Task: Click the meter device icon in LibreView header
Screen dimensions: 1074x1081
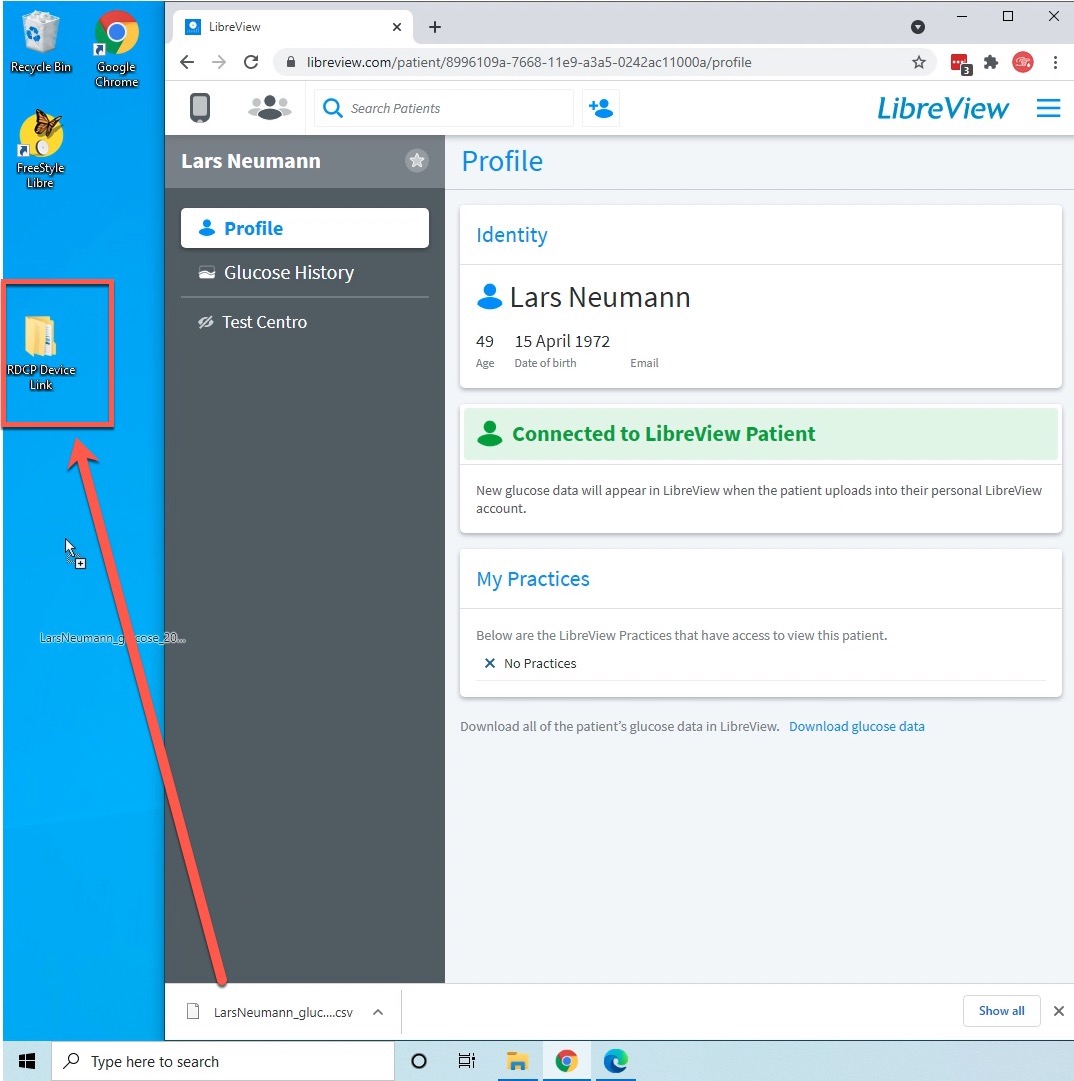Action: point(200,108)
